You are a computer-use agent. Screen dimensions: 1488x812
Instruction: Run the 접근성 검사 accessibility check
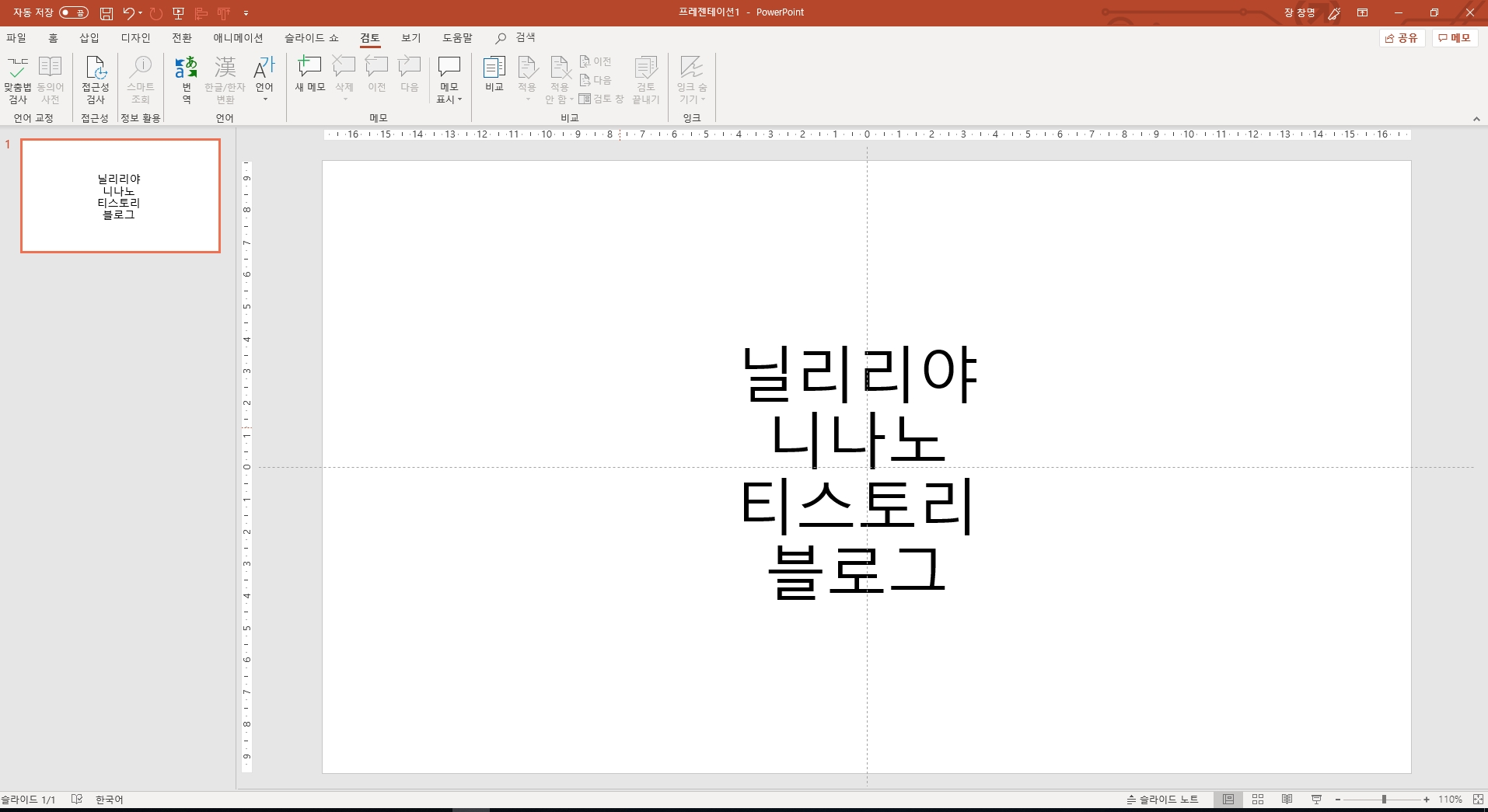click(96, 80)
